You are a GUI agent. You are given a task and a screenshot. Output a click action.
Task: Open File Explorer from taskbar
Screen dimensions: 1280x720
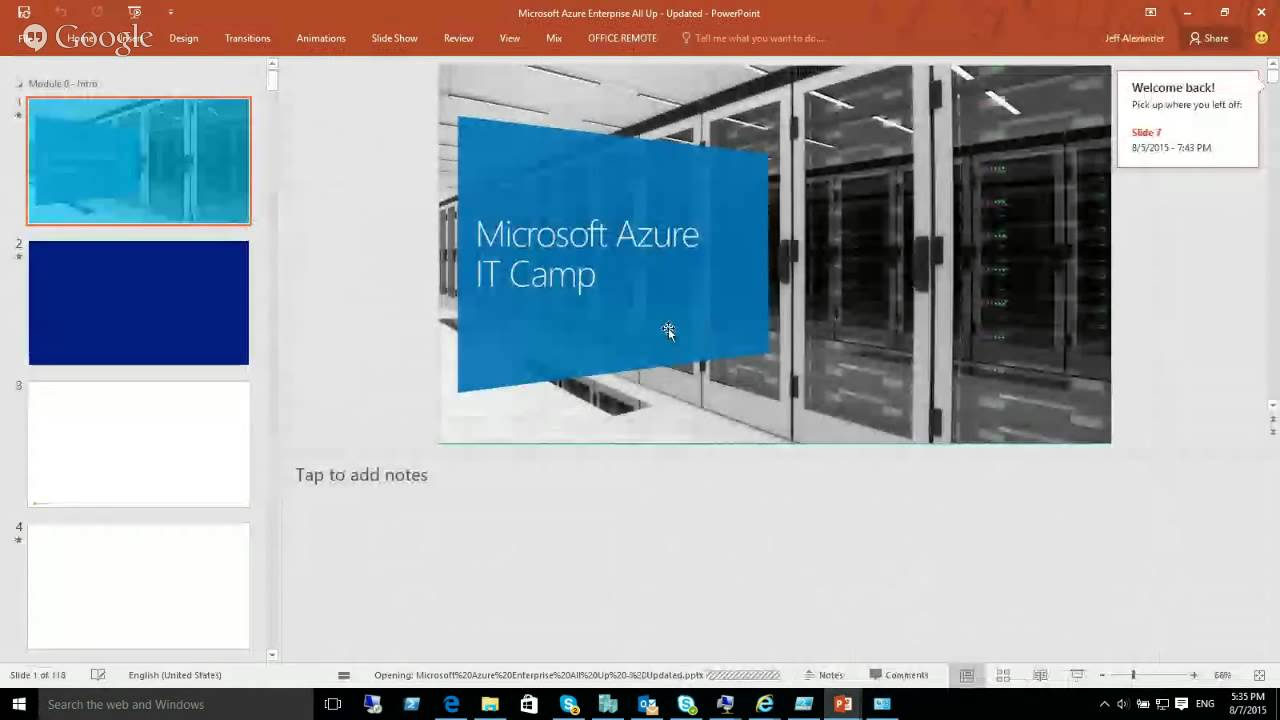(x=490, y=704)
